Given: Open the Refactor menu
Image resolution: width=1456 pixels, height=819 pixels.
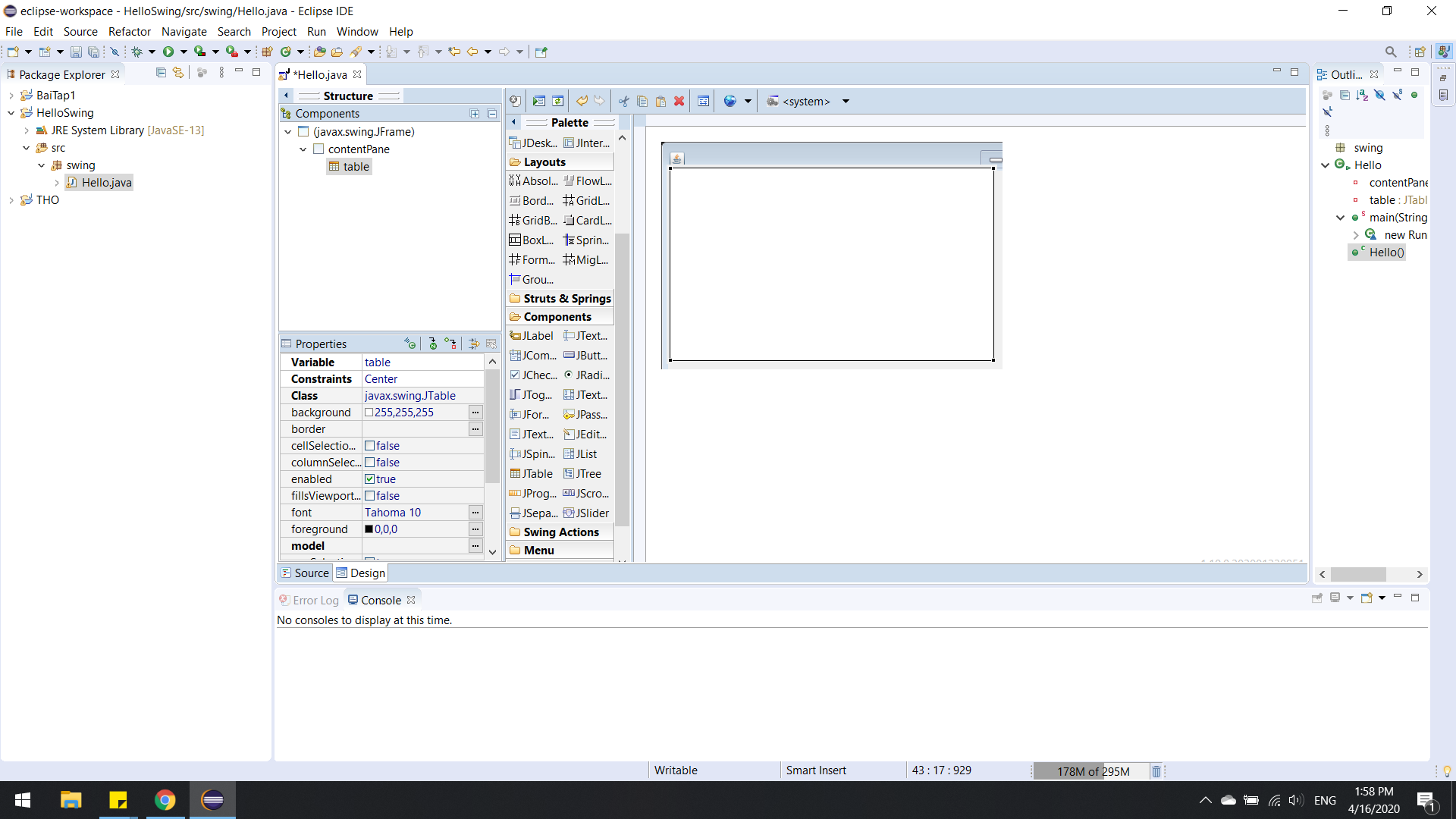Looking at the screenshot, I should coord(129,32).
